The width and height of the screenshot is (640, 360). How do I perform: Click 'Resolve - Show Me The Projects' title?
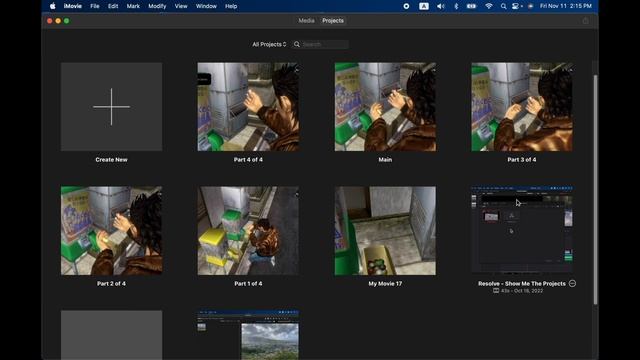click(x=522, y=283)
